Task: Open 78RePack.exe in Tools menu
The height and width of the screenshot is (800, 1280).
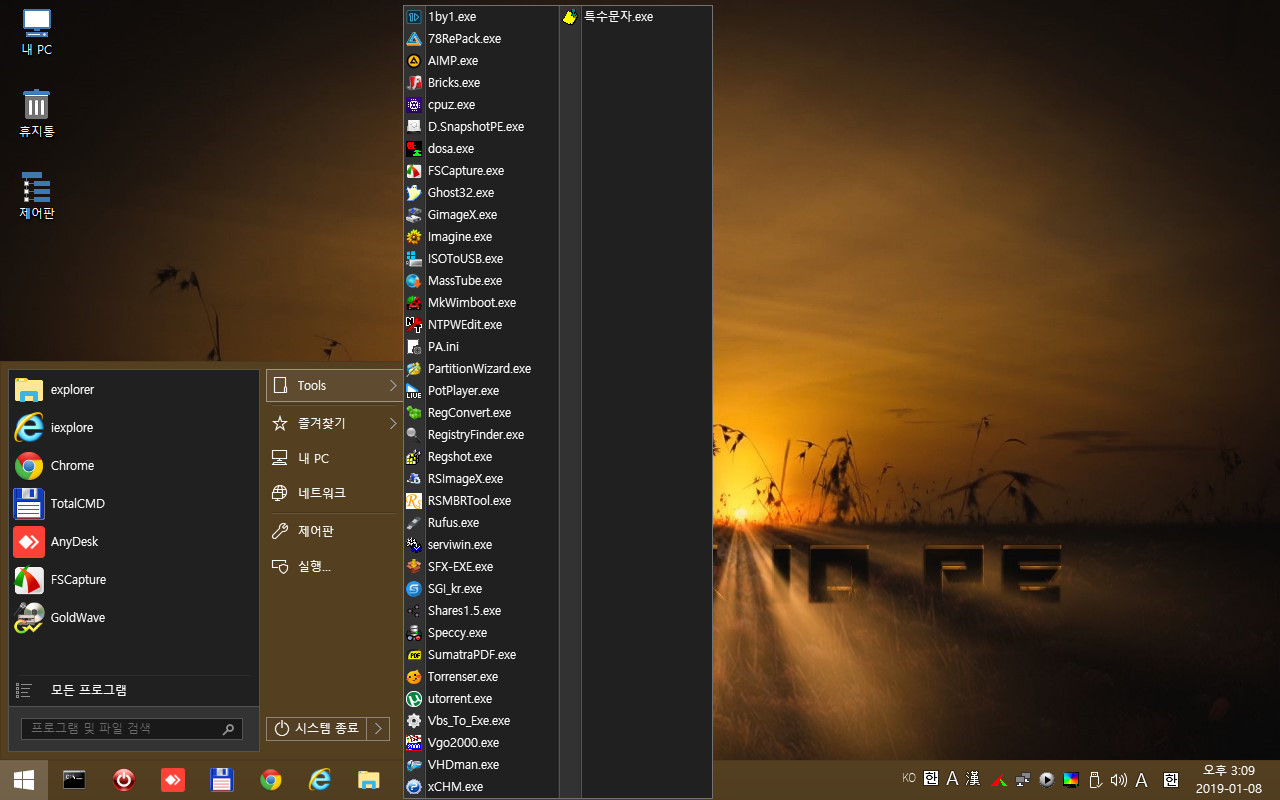Action: coord(481,39)
